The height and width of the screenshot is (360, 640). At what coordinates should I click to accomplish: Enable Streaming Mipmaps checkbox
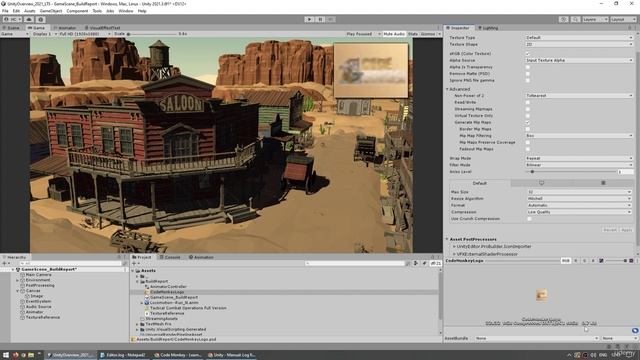coord(528,109)
